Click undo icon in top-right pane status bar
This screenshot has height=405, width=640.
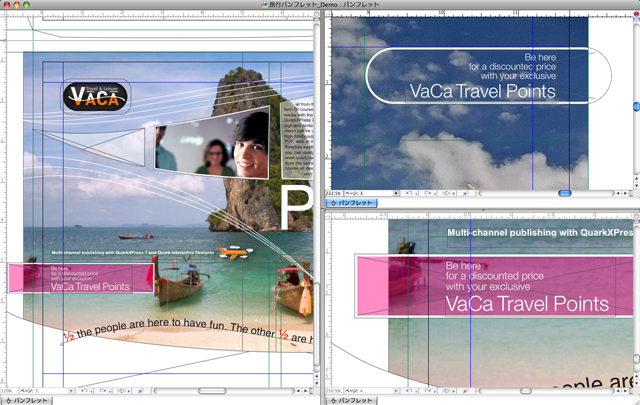409,193
